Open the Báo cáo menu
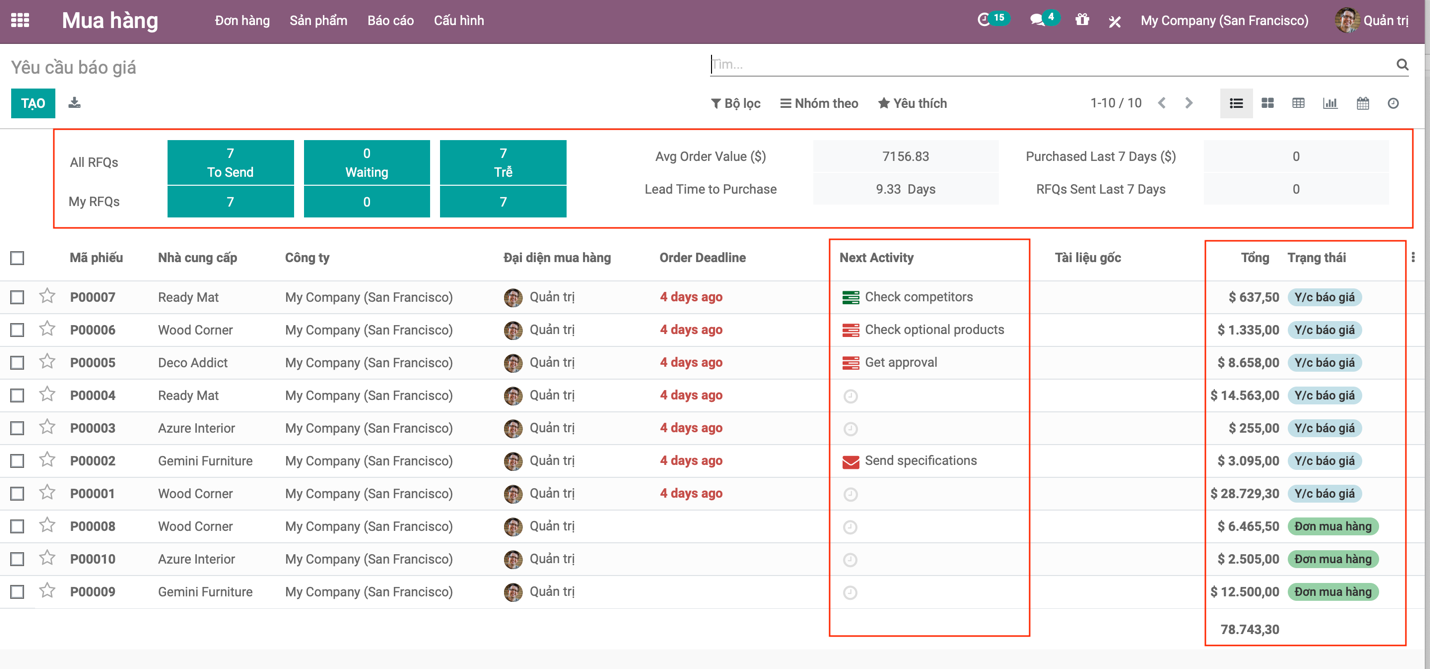This screenshot has height=669, width=1430. coord(390,20)
